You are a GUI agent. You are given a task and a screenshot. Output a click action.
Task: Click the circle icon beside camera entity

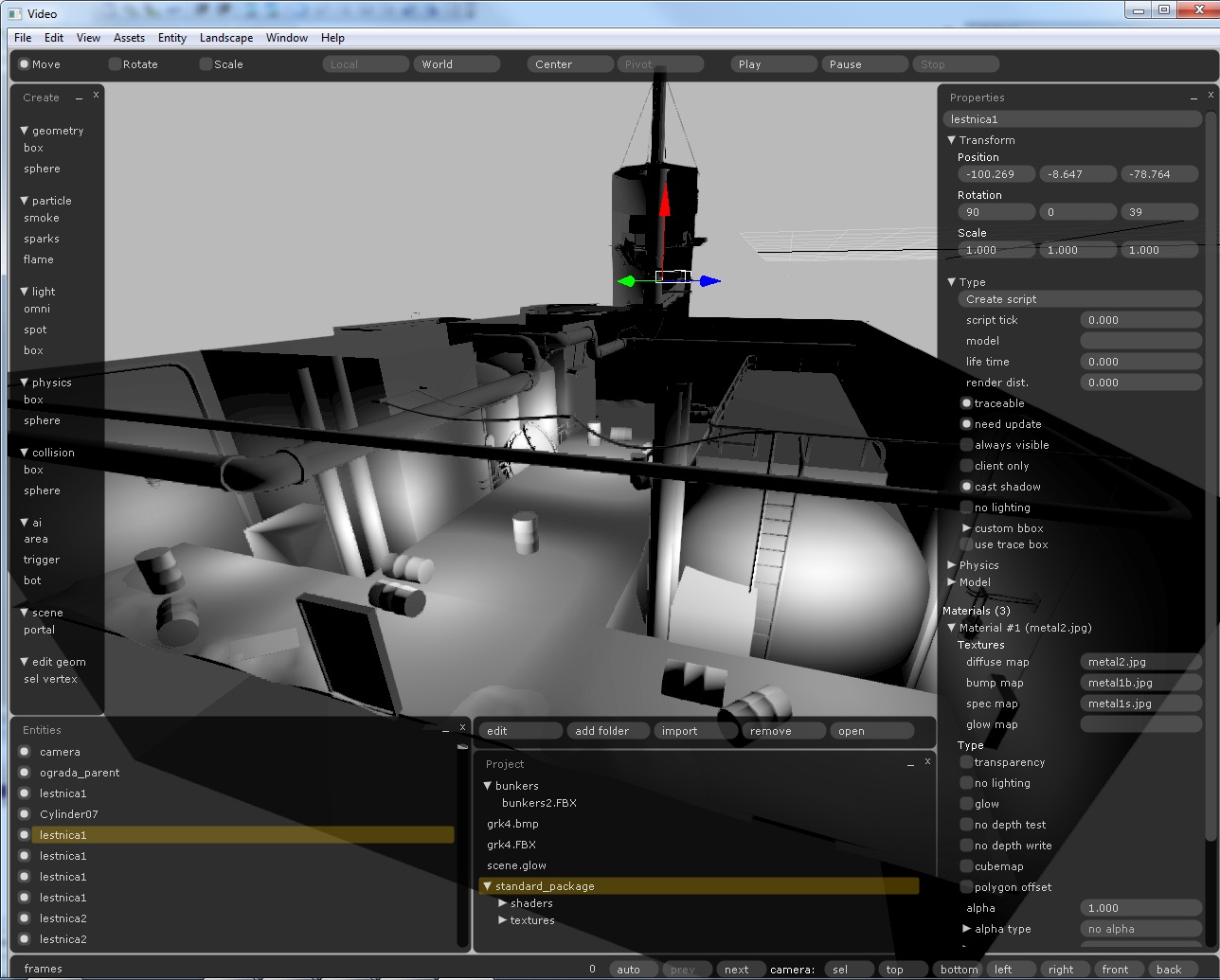coord(25,752)
